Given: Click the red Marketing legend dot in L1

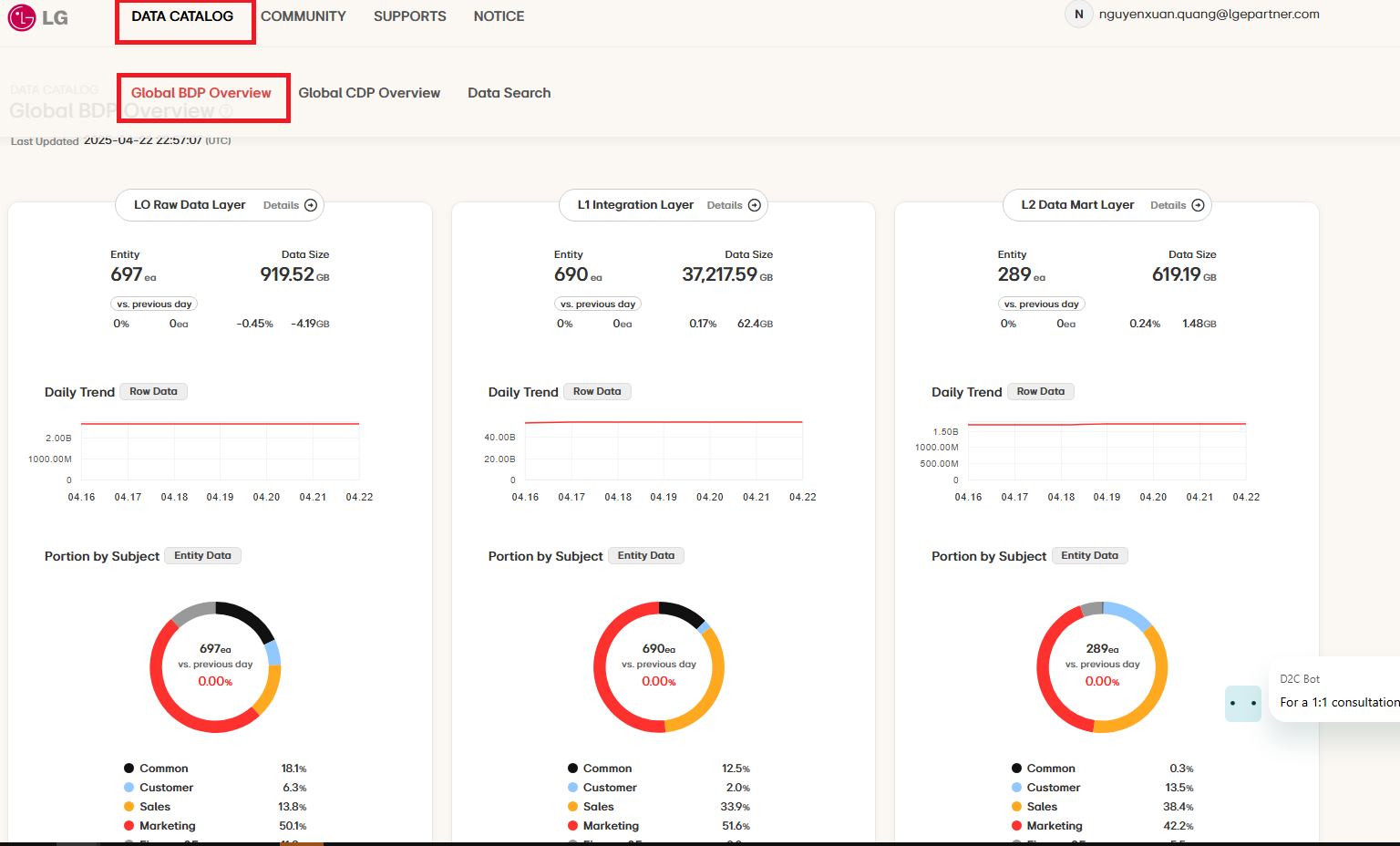Looking at the screenshot, I should 572,826.
